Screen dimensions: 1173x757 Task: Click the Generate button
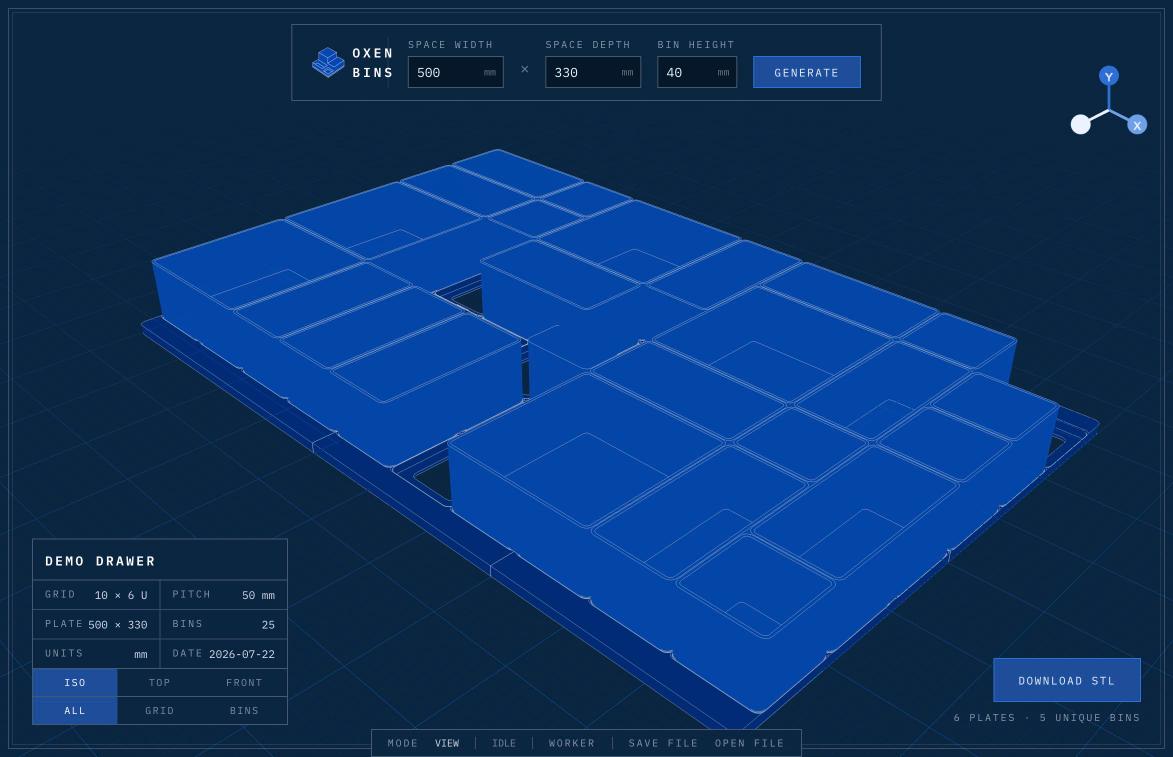pos(806,73)
